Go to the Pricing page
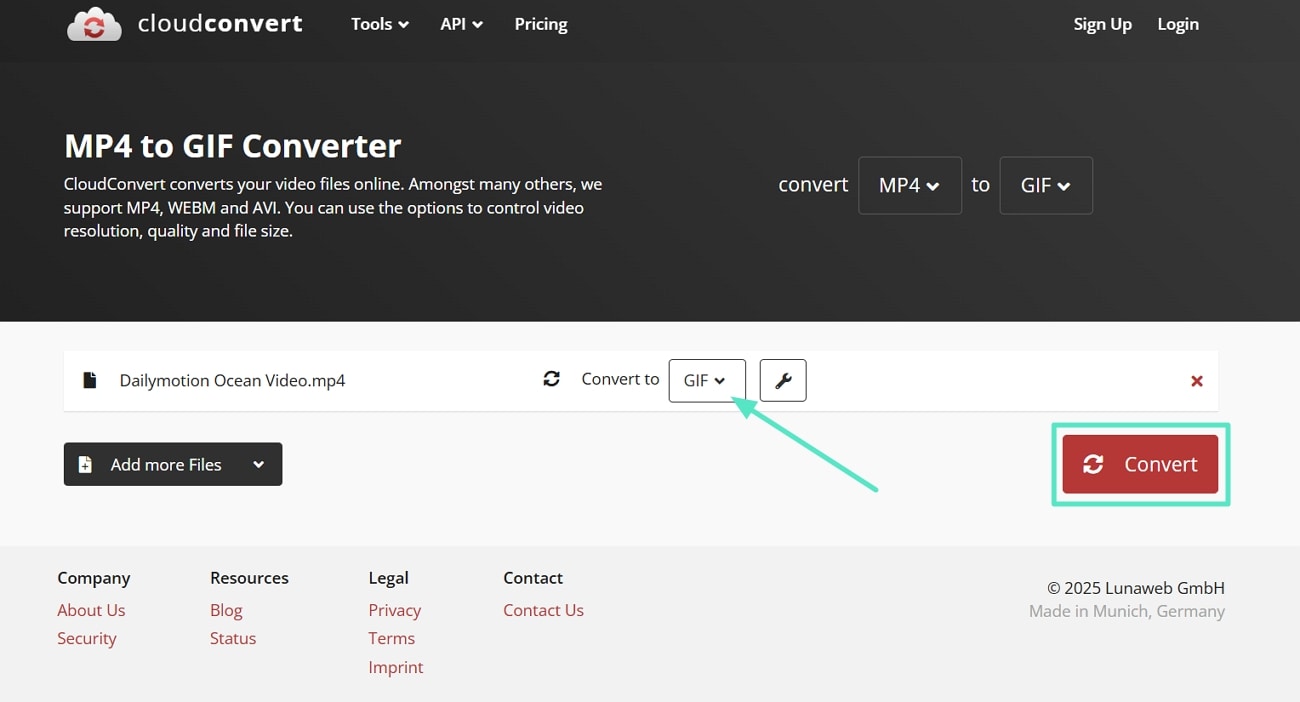Image resolution: width=1300 pixels, height=702 pixels. 541,24
